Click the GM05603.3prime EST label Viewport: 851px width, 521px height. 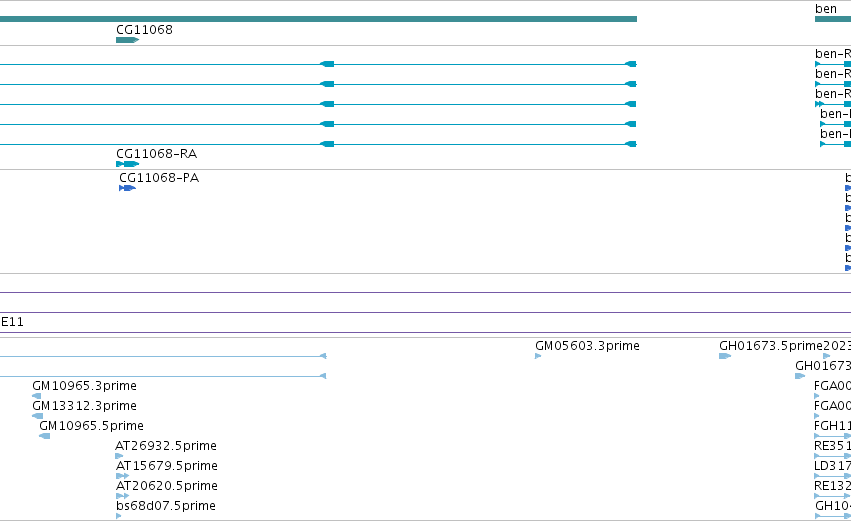587,346
